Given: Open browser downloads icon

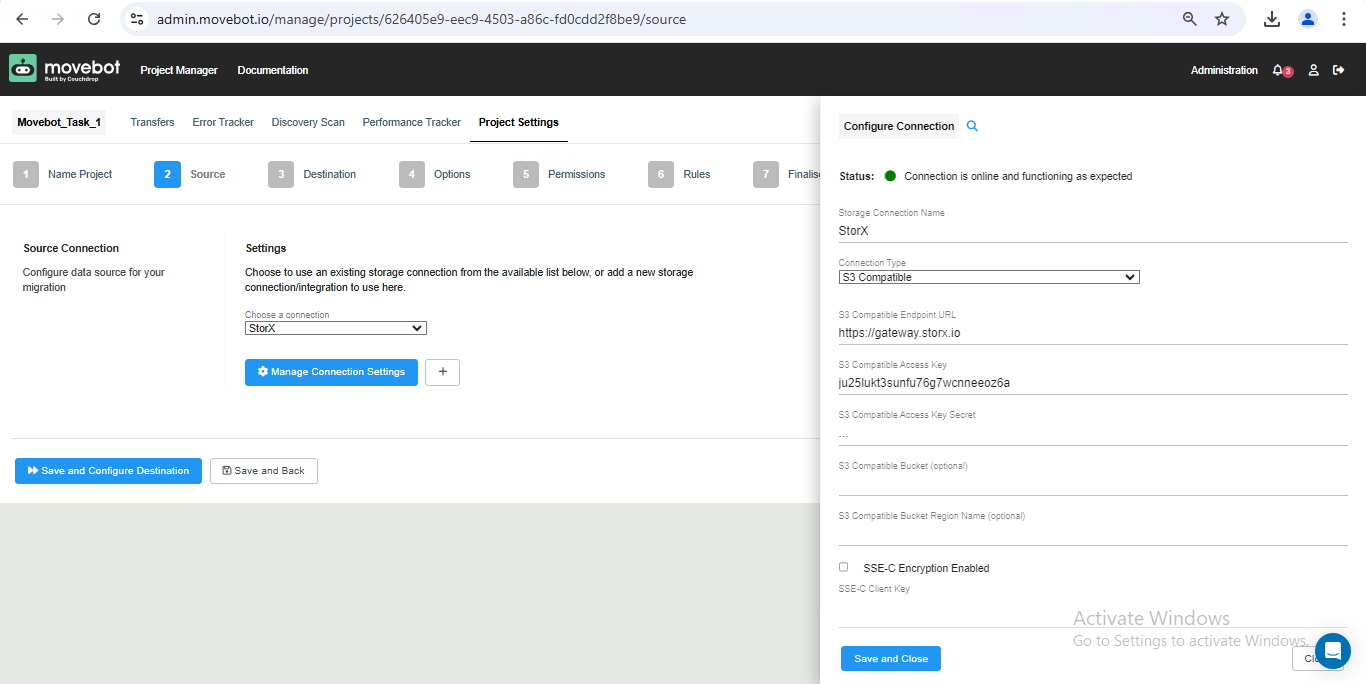Looking at the screenshot, I should 1272,19.
